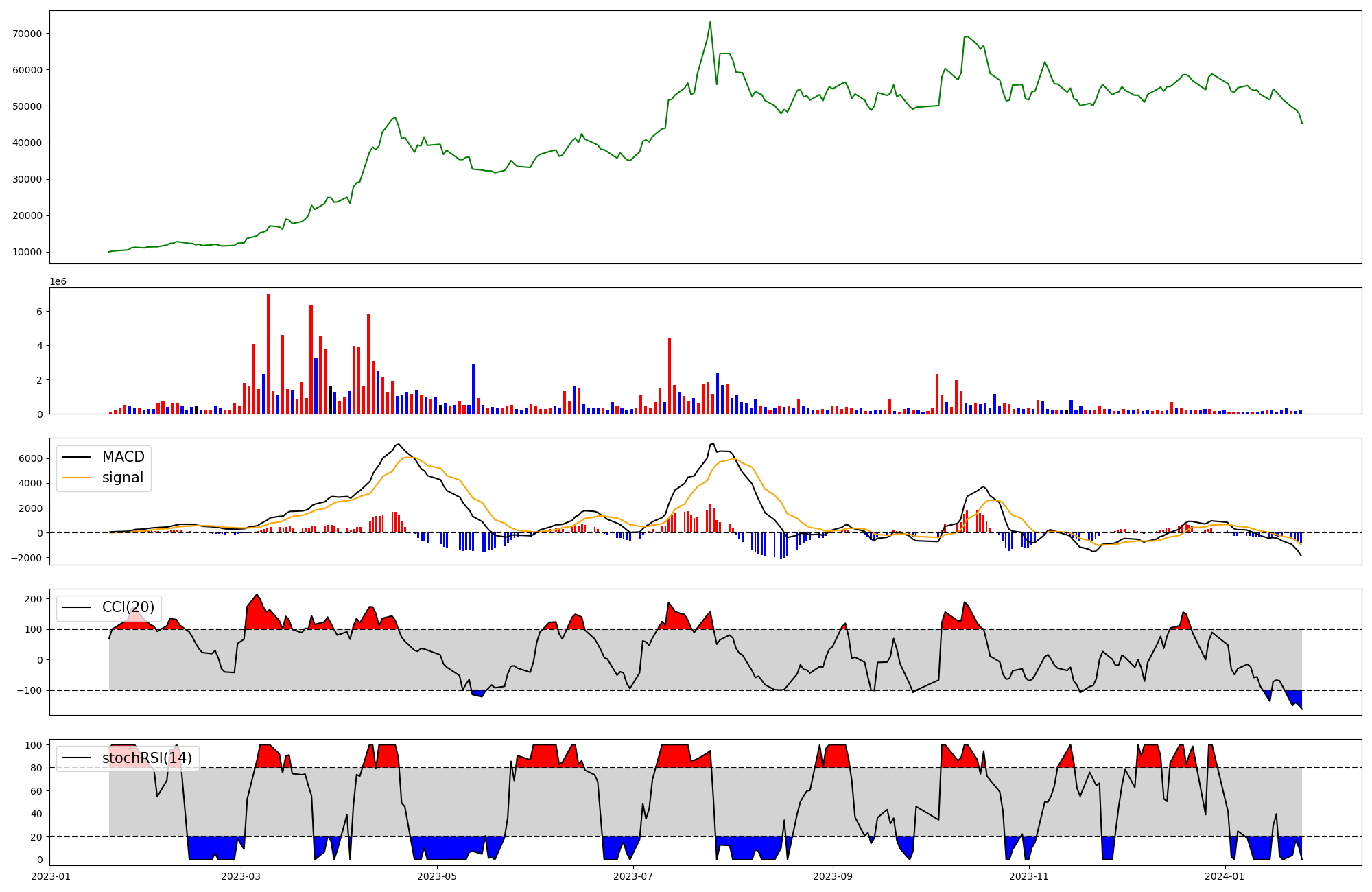The width and height of the screenshot is (1372, 892).
Task: Click the 80 tick on the stochRSI axis
Action: click(36, 768)
